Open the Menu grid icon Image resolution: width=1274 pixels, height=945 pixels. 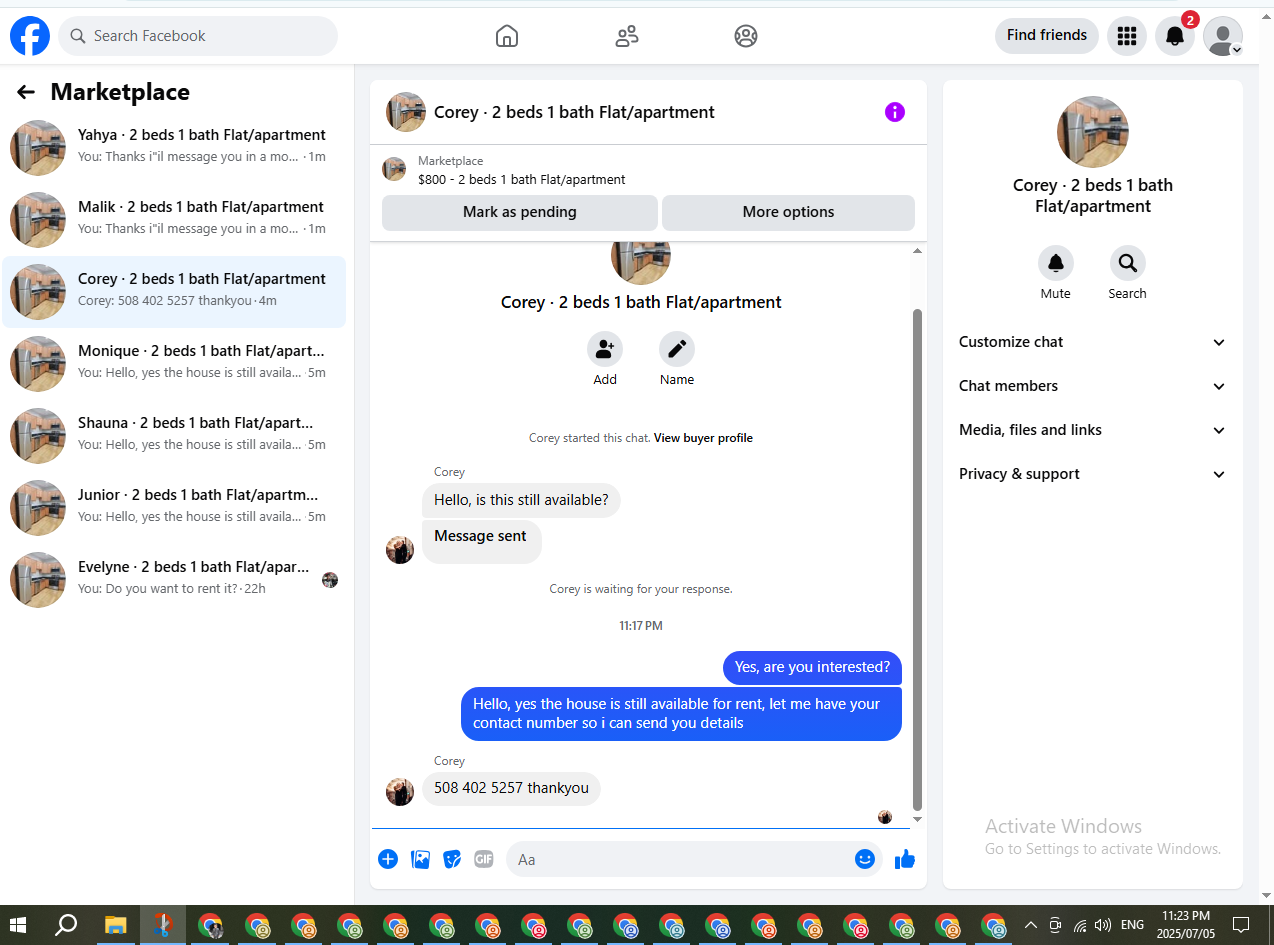click(x=1127, y=36)
